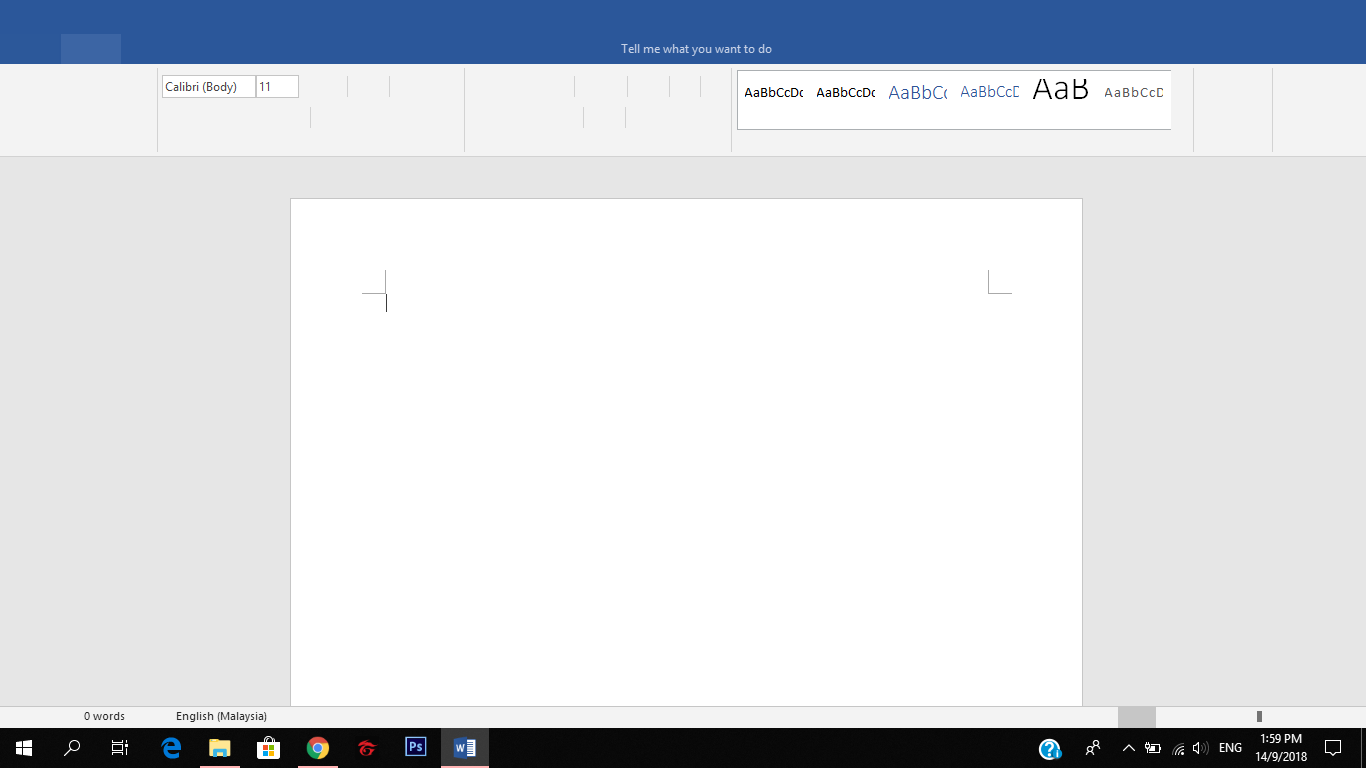Open Photoshop from the taskbar
The image size is (1366, 768).
(x=415, y=747)
